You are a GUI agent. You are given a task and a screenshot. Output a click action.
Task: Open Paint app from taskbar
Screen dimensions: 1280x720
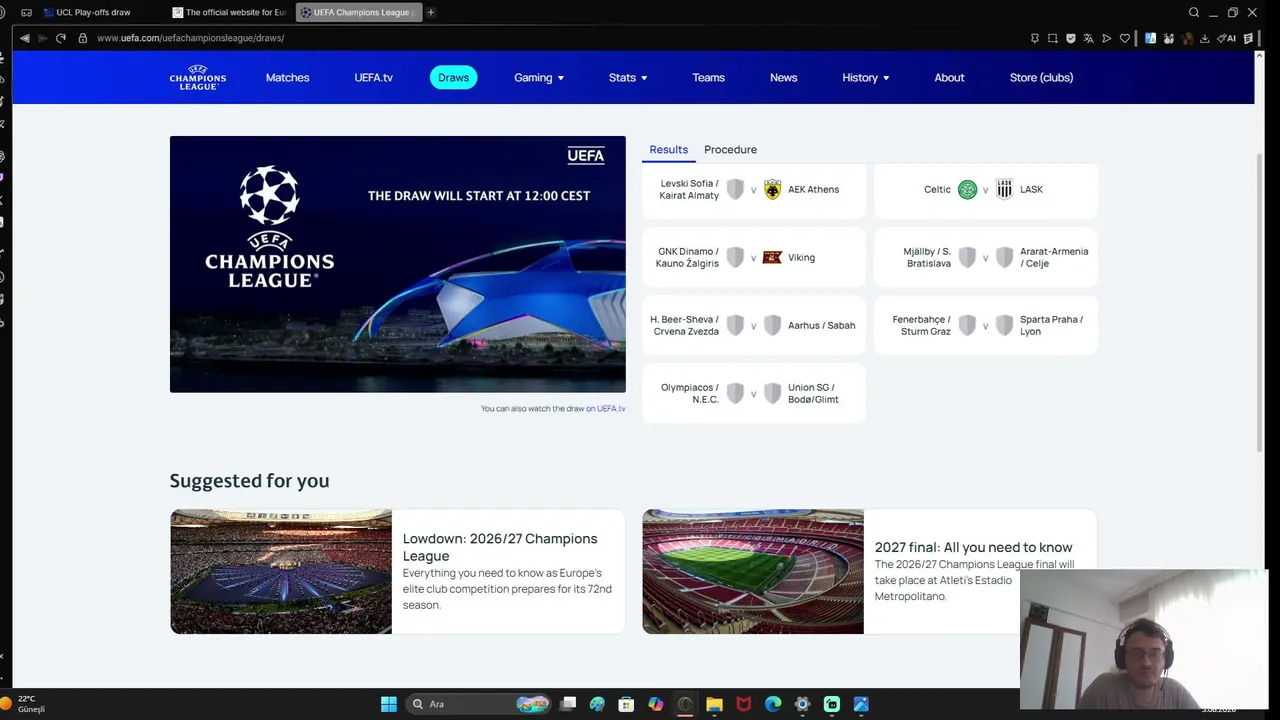coord(597,704)
